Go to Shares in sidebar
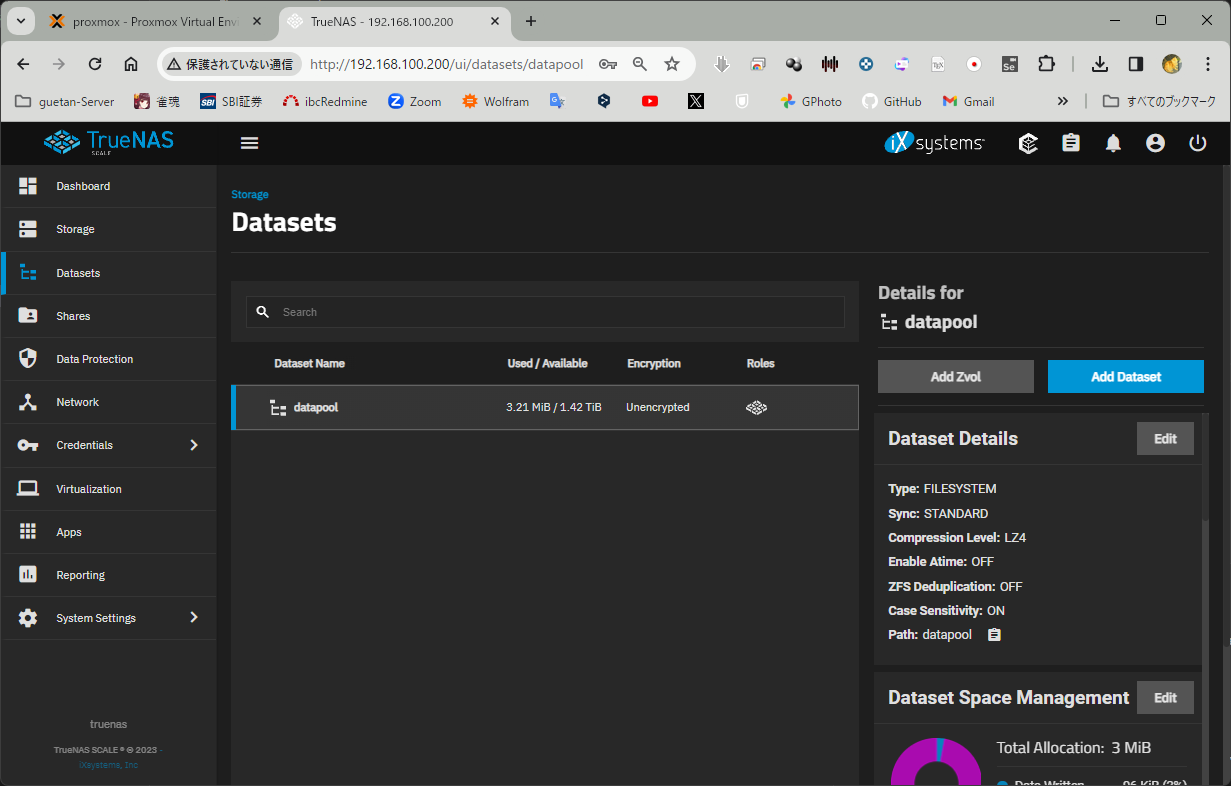Image resolution: width=1231 pixels, height=786 pixels. (x=73, y=316)
